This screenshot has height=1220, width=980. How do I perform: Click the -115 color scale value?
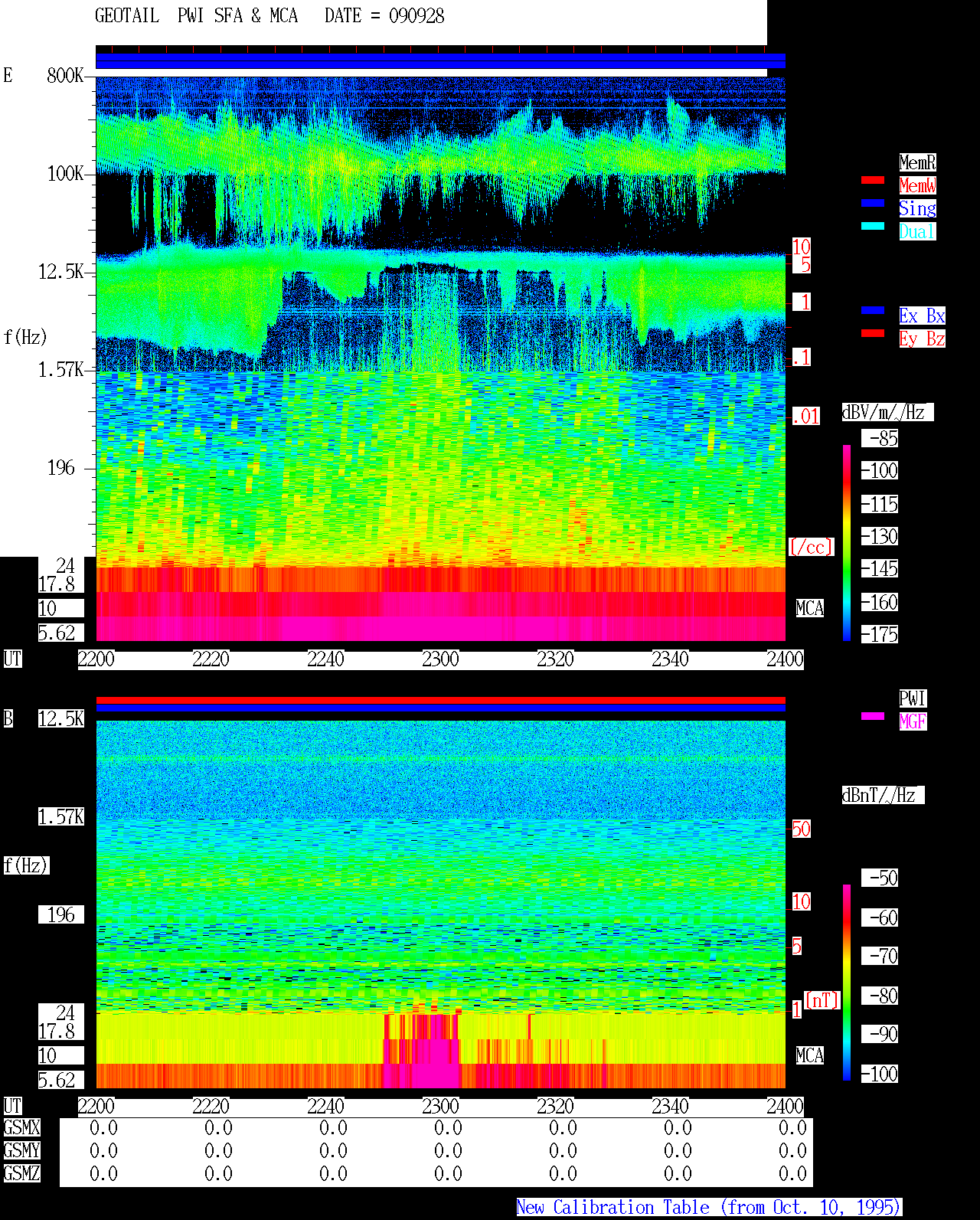tap(880, 504)
